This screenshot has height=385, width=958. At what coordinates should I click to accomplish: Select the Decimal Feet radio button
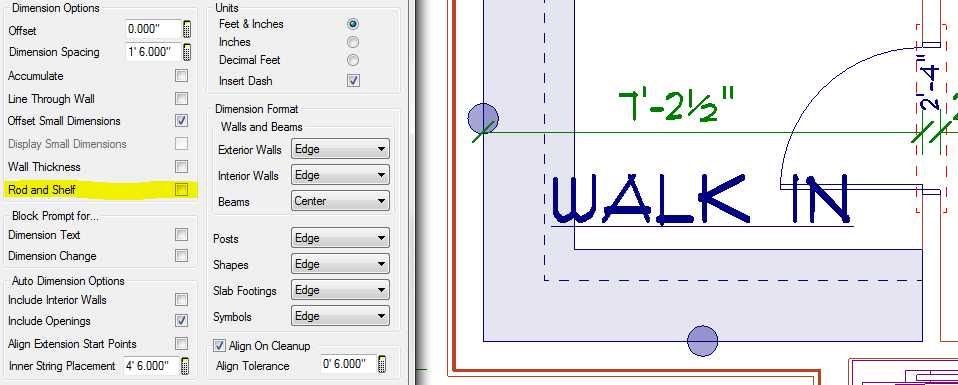(x=353, y=60)
